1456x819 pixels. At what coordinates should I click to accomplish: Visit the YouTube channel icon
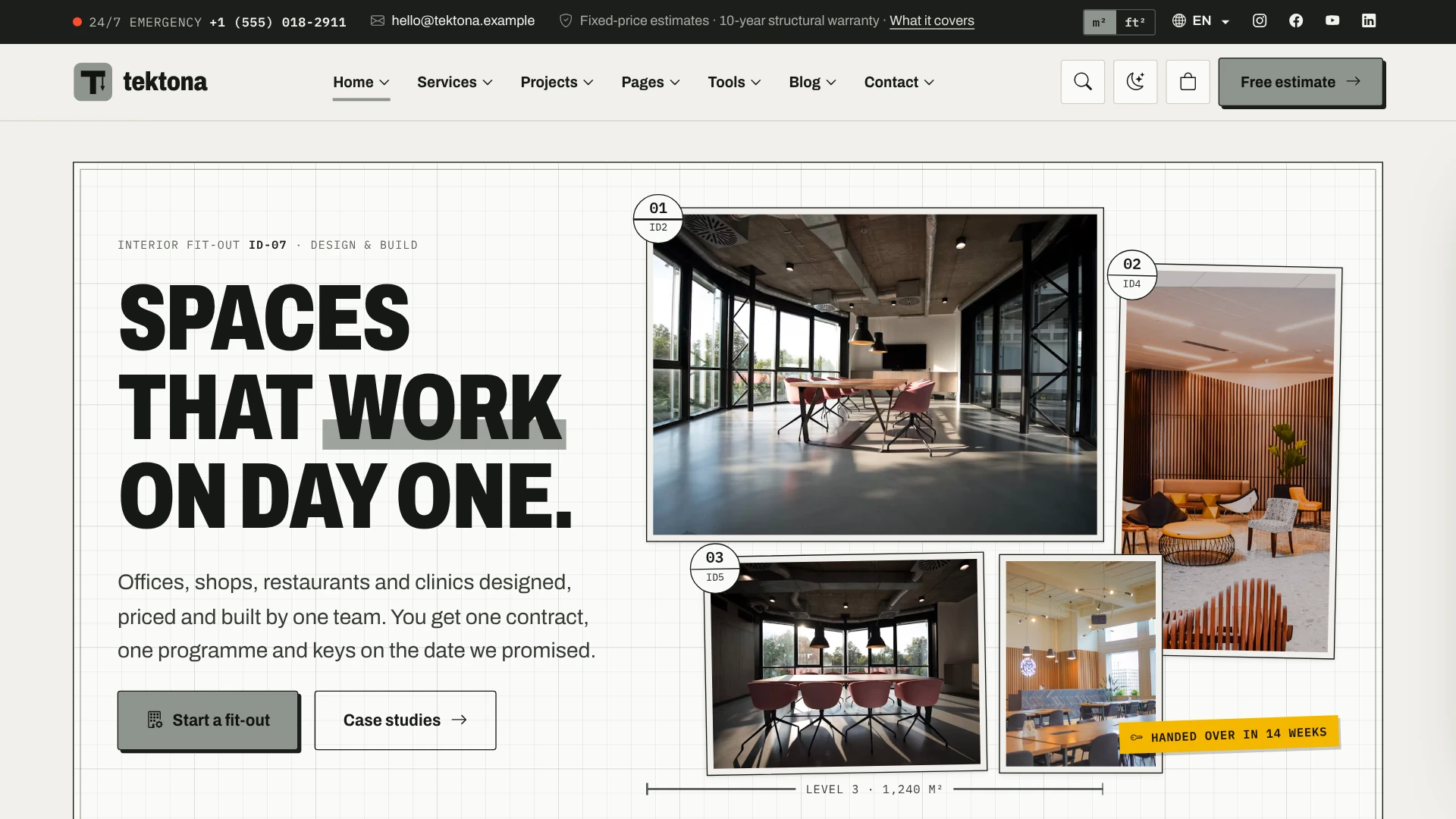pyautogui.click(x=1332, y=21)
